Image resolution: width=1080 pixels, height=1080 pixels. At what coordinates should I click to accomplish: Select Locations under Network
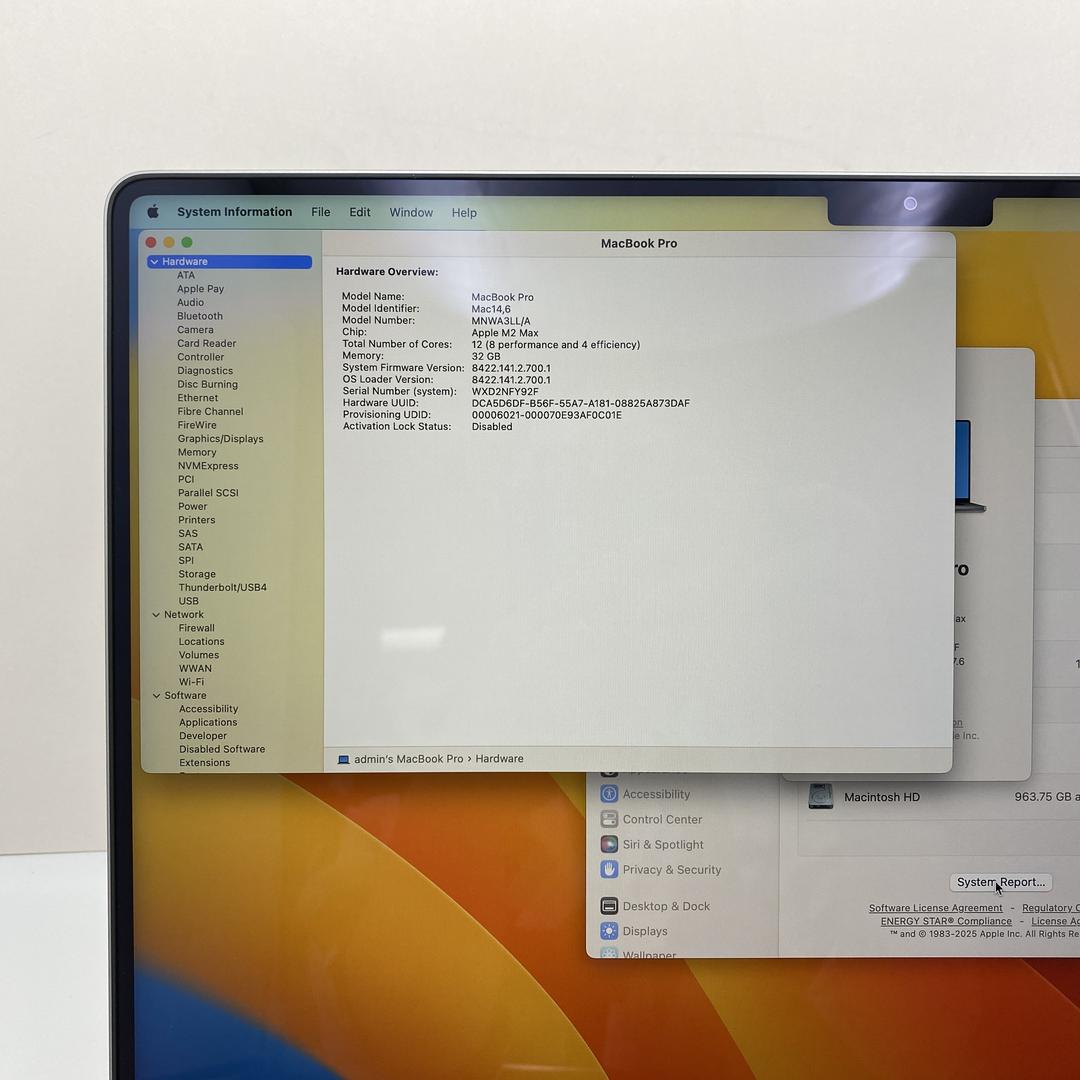202,641
